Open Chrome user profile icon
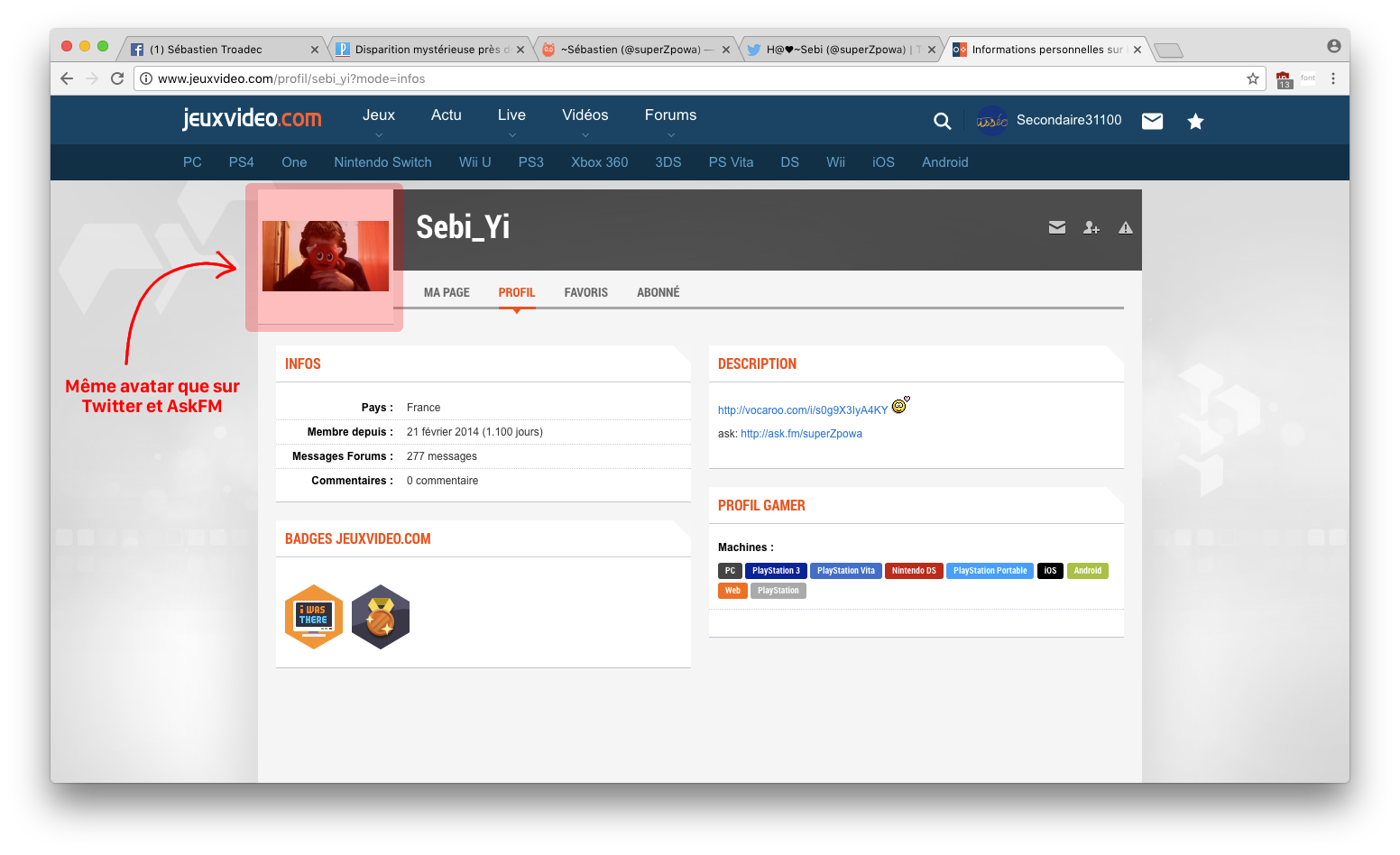Viewport: 1400px width, 855px height. [x=1334, y=46]
